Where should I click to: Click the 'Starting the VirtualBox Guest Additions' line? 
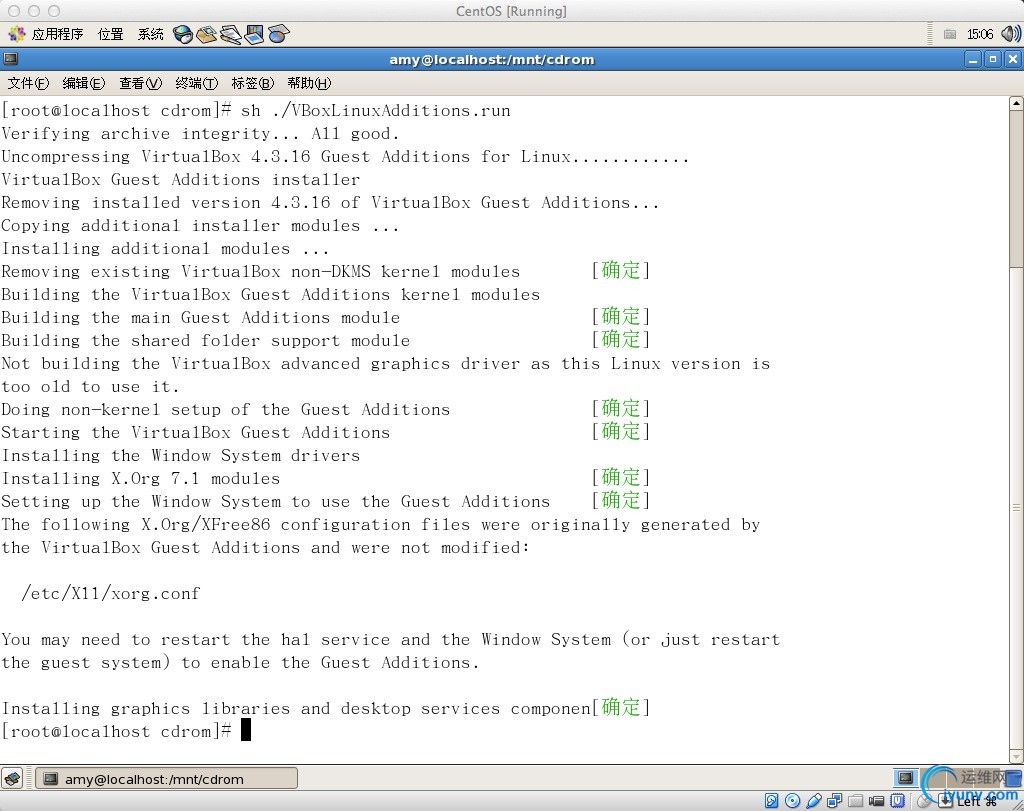[x=195, y=432]
